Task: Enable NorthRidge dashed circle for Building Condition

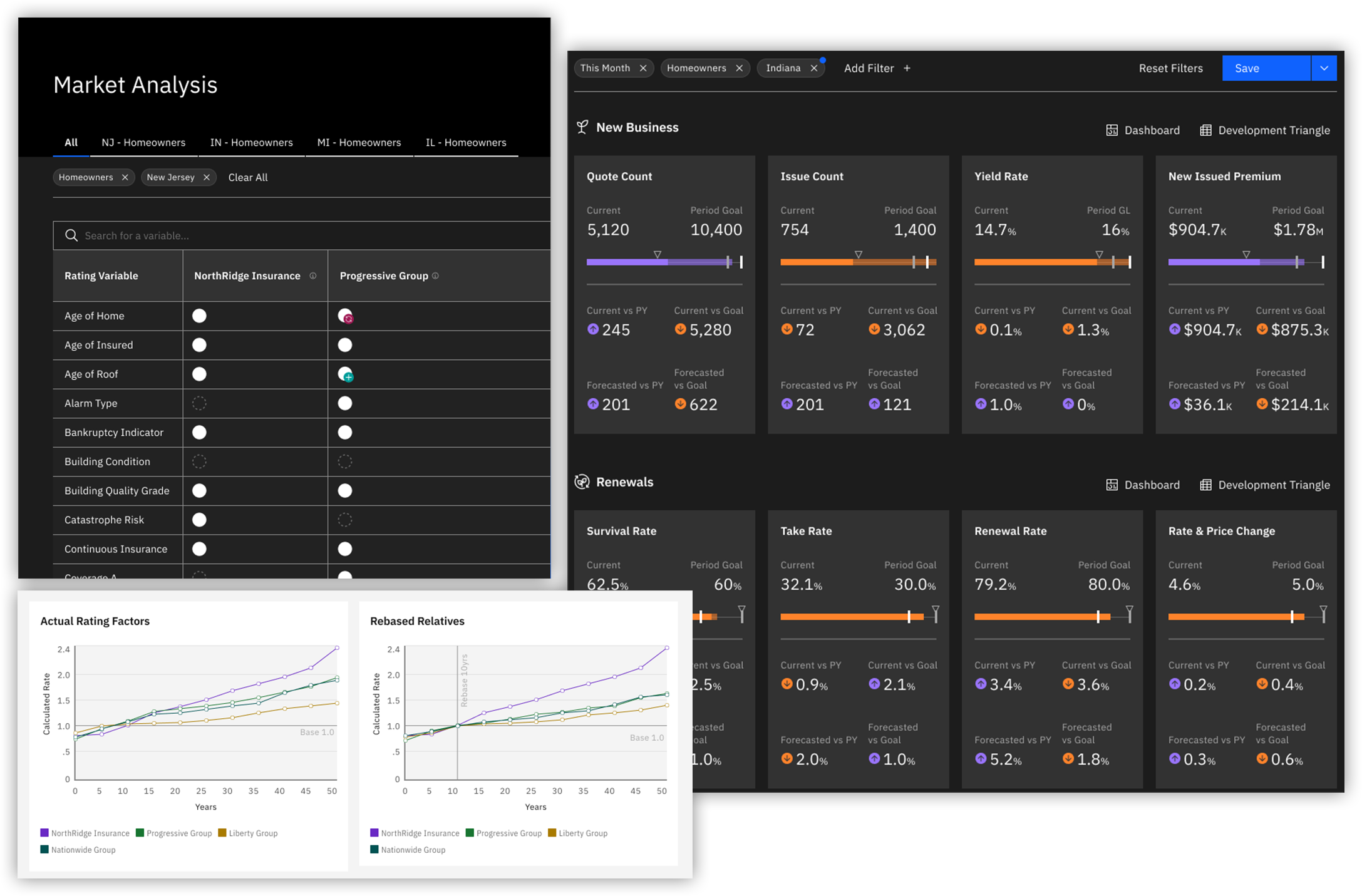Action: click(199, 462)
